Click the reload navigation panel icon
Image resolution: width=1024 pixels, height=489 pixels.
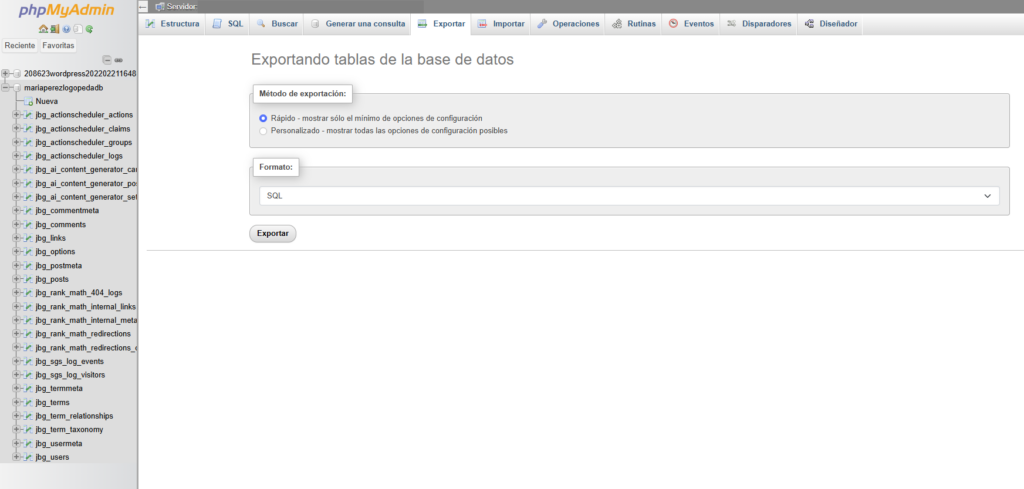tap(89, 29)
